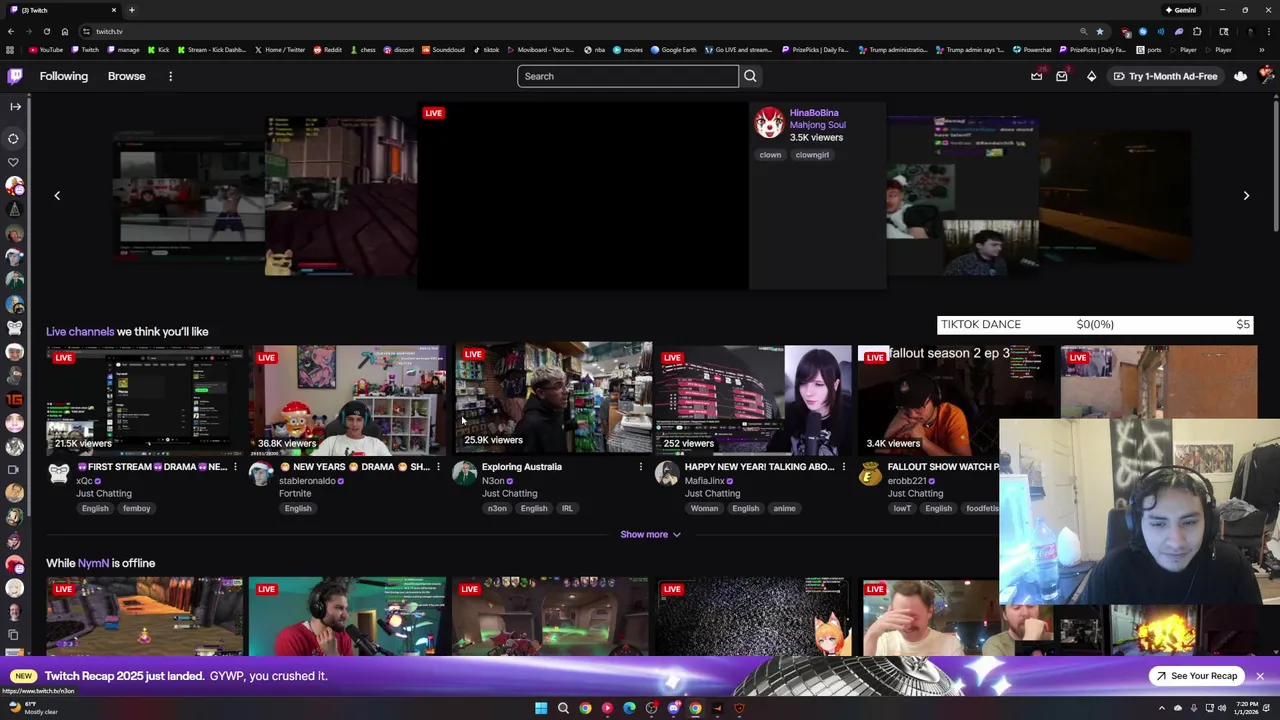
Task: Click anime tag on MafiaJinx stream
Action: 784,508
